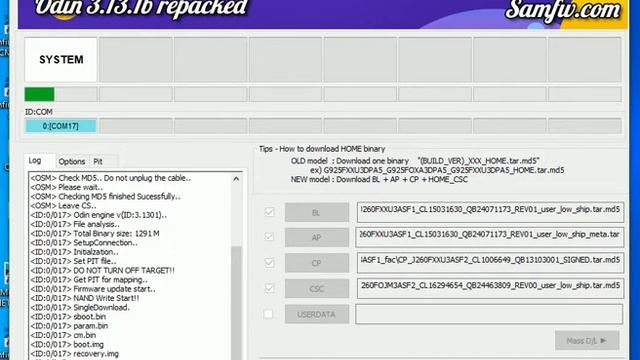Toggle the AP file checkbox
Image resolution: width=640 pixels, height=360 pixels.
tap(269, 237)
